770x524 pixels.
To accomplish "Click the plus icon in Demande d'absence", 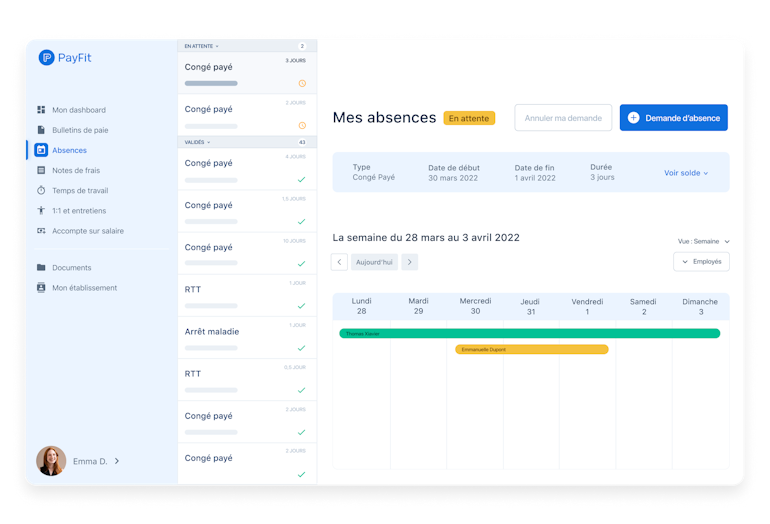I will [633, 118].
